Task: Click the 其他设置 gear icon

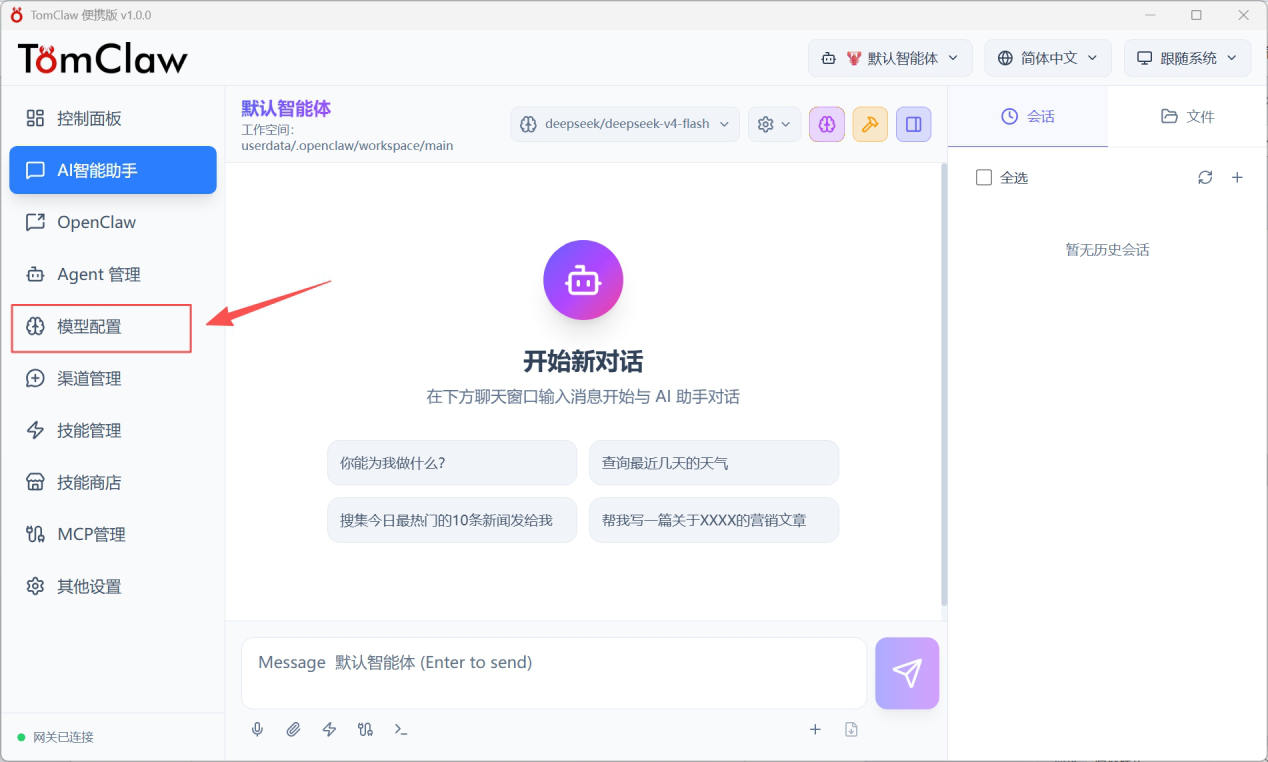Action: 35,586
